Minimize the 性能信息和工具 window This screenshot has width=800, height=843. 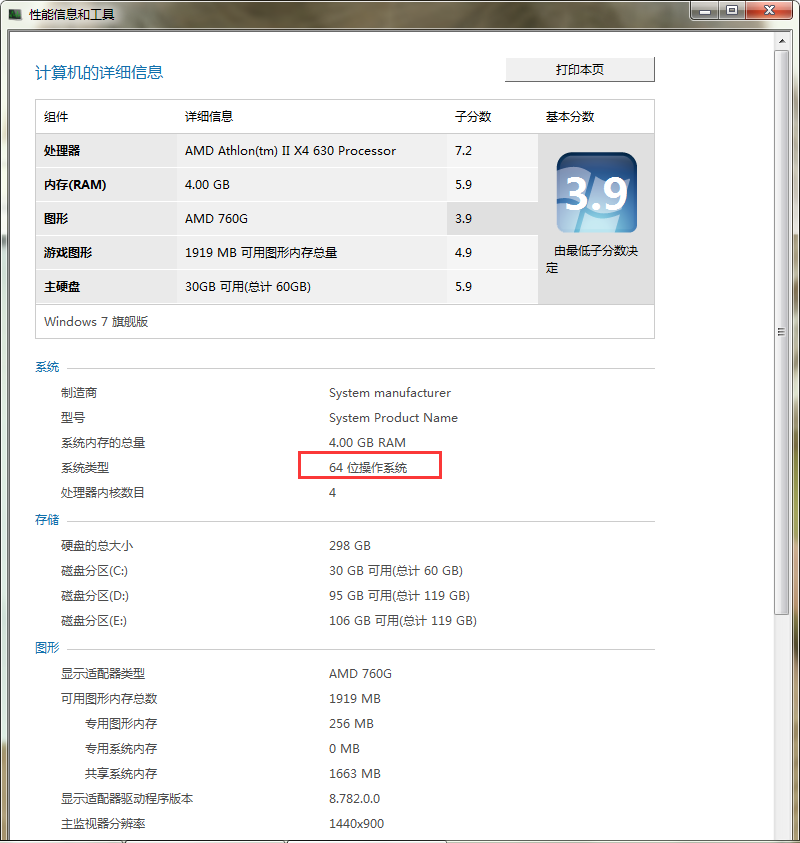tap(705, 11)
